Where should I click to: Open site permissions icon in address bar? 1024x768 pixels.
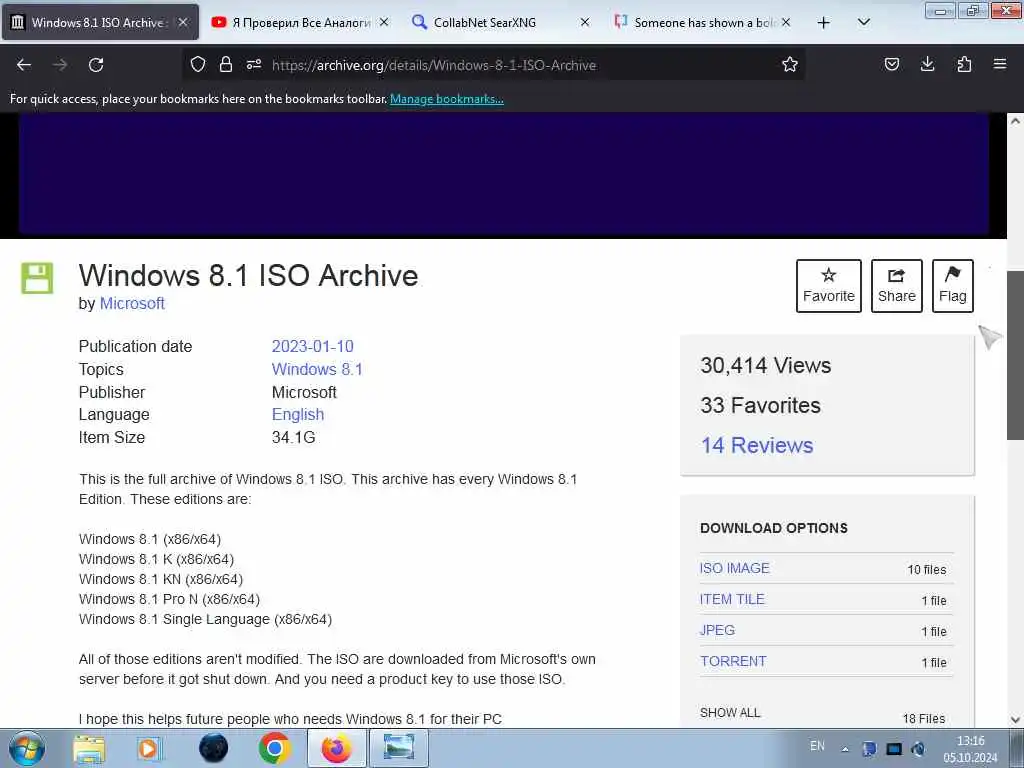coord(254,64)
